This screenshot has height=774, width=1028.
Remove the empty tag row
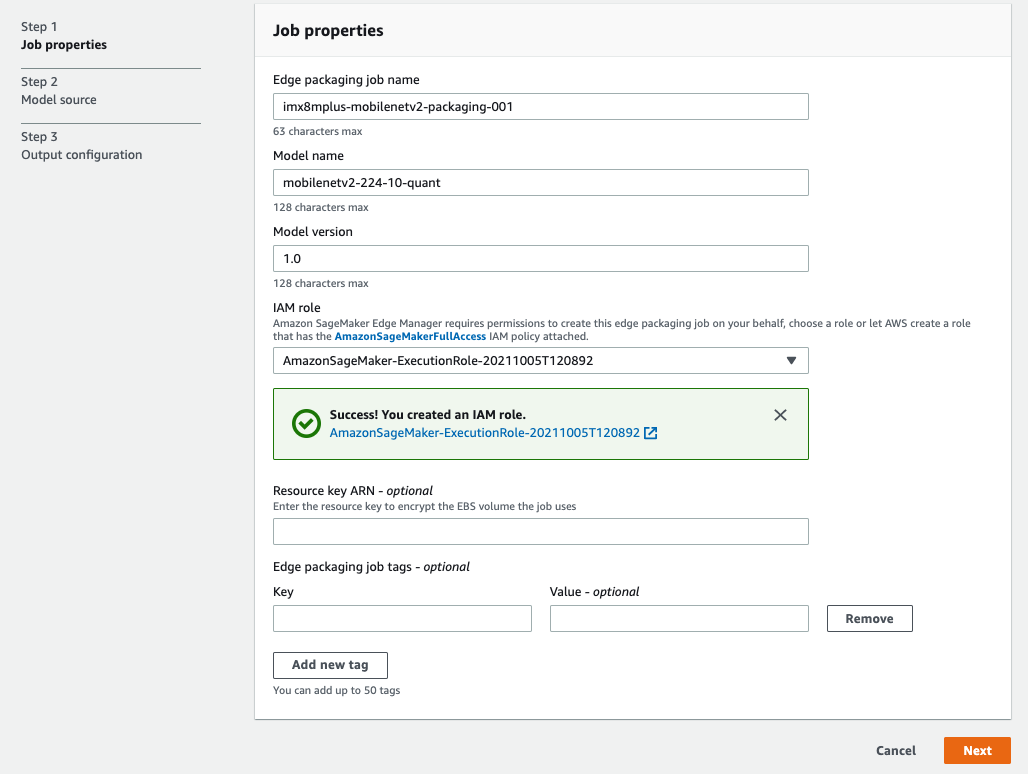(x=869, y=619)
